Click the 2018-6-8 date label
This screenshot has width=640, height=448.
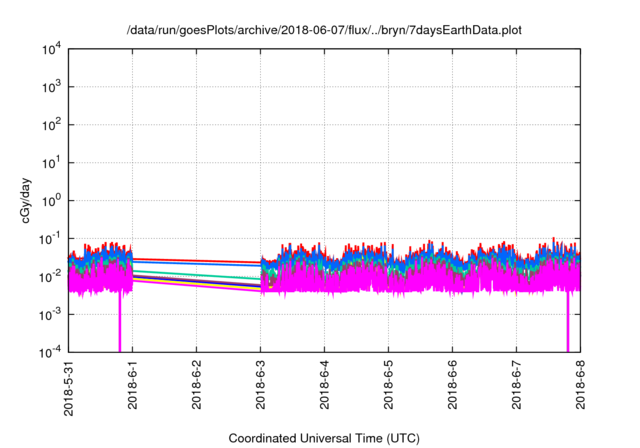580,385
